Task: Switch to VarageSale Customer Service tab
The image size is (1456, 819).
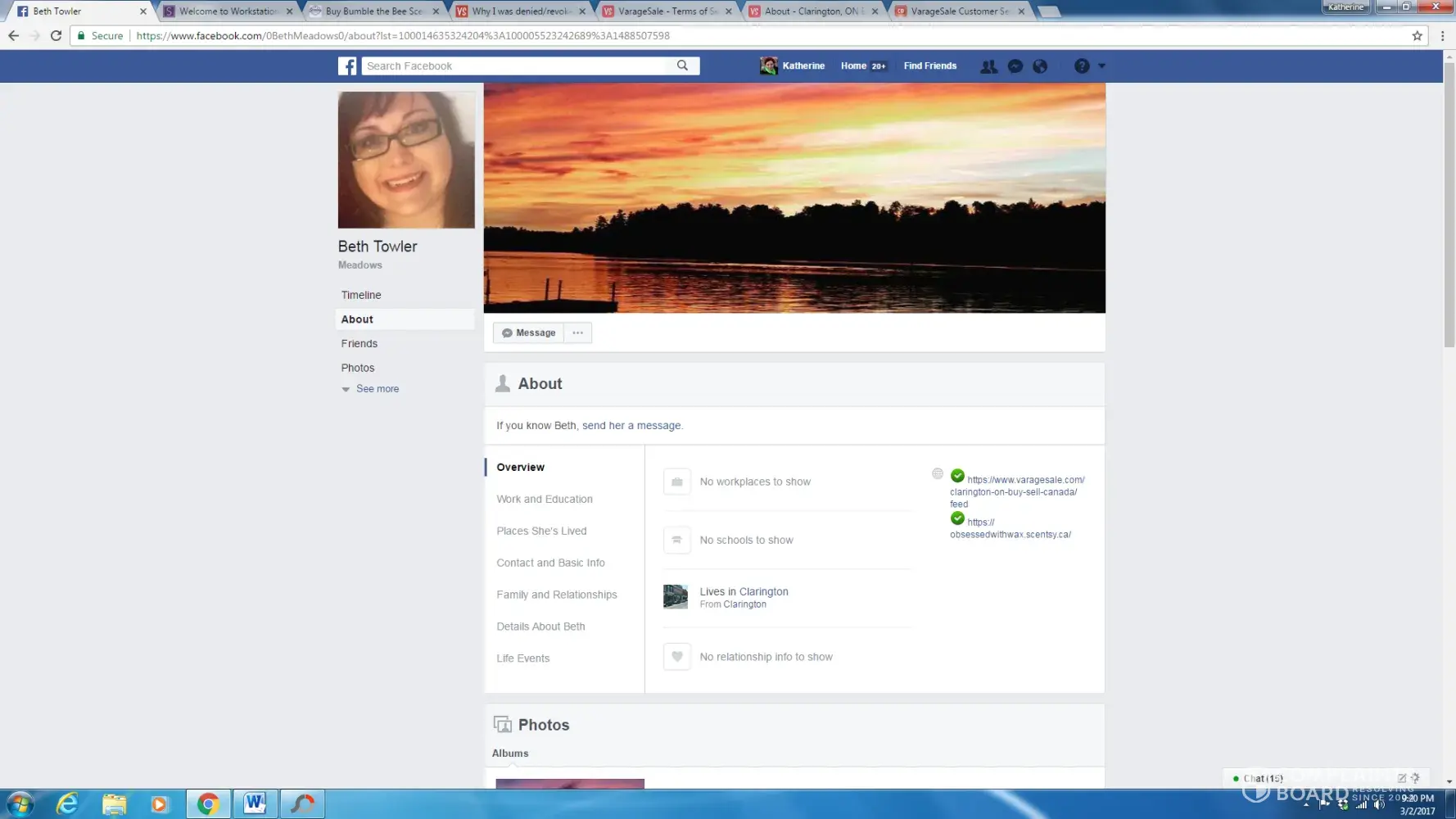Action: (958, 11)
